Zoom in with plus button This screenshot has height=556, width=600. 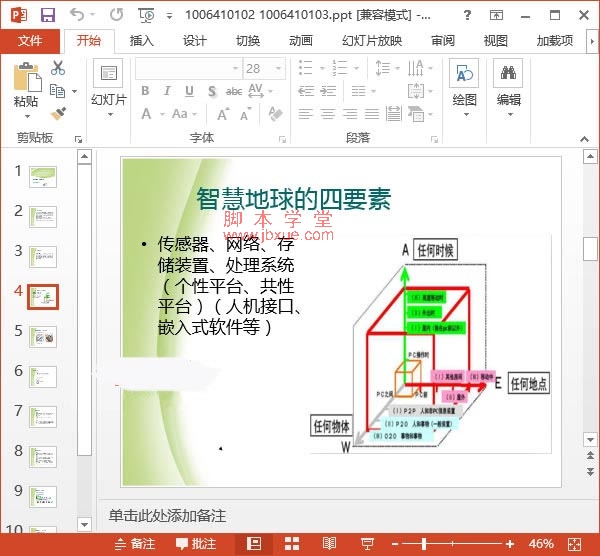(510, 544)
